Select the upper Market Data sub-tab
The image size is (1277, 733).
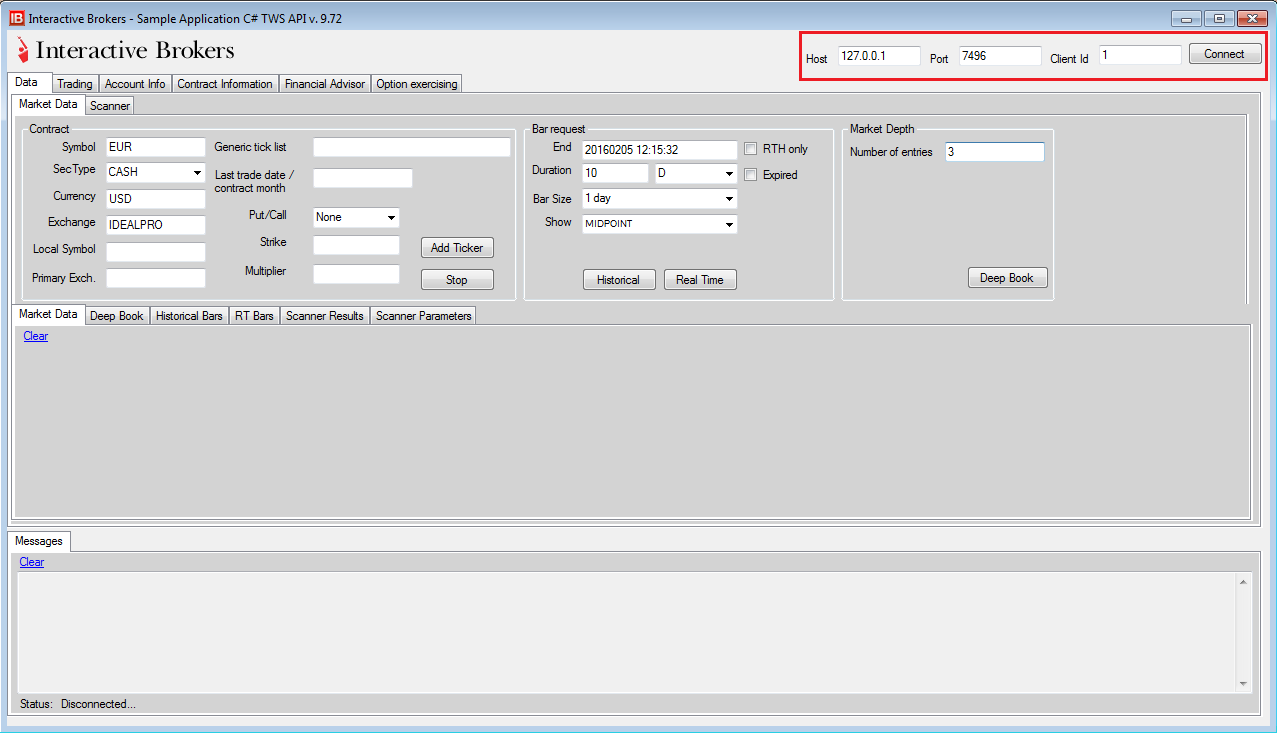tap(48, 104)
